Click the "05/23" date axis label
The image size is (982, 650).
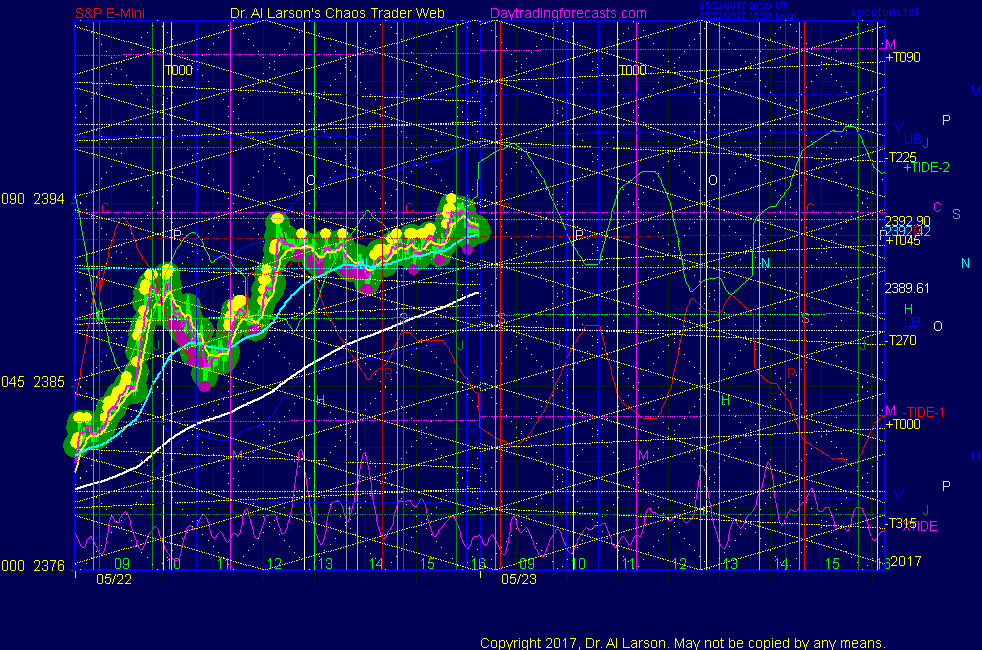(x=519, y=579)
